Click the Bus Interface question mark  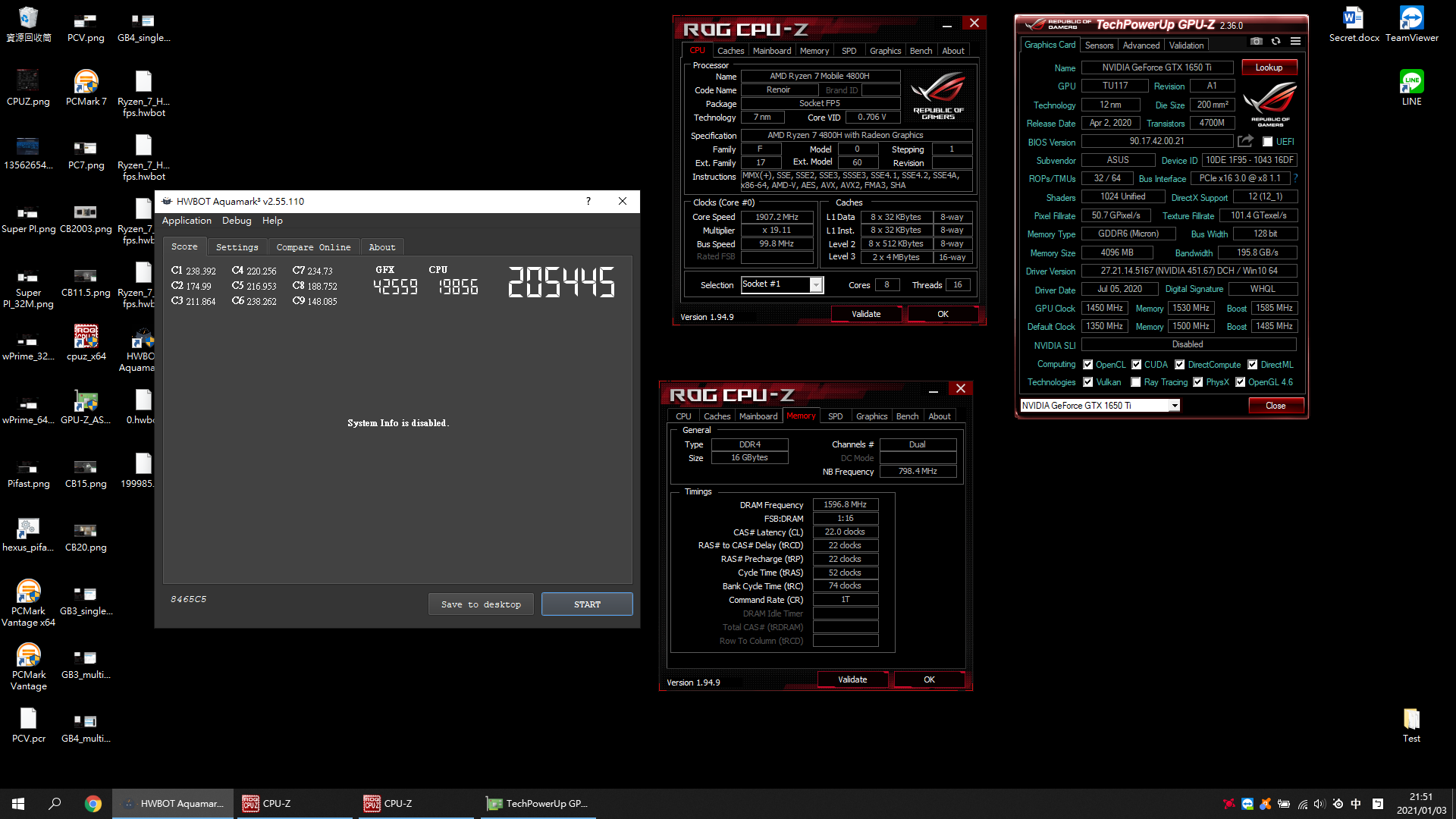click(x=1295, y=178)
